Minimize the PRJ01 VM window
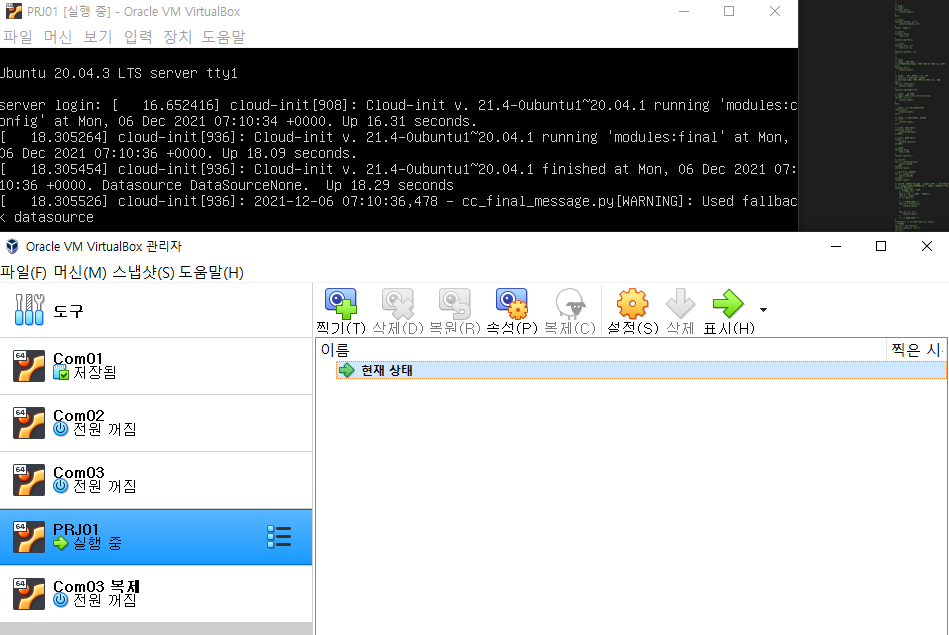 [x=684, y=12]
